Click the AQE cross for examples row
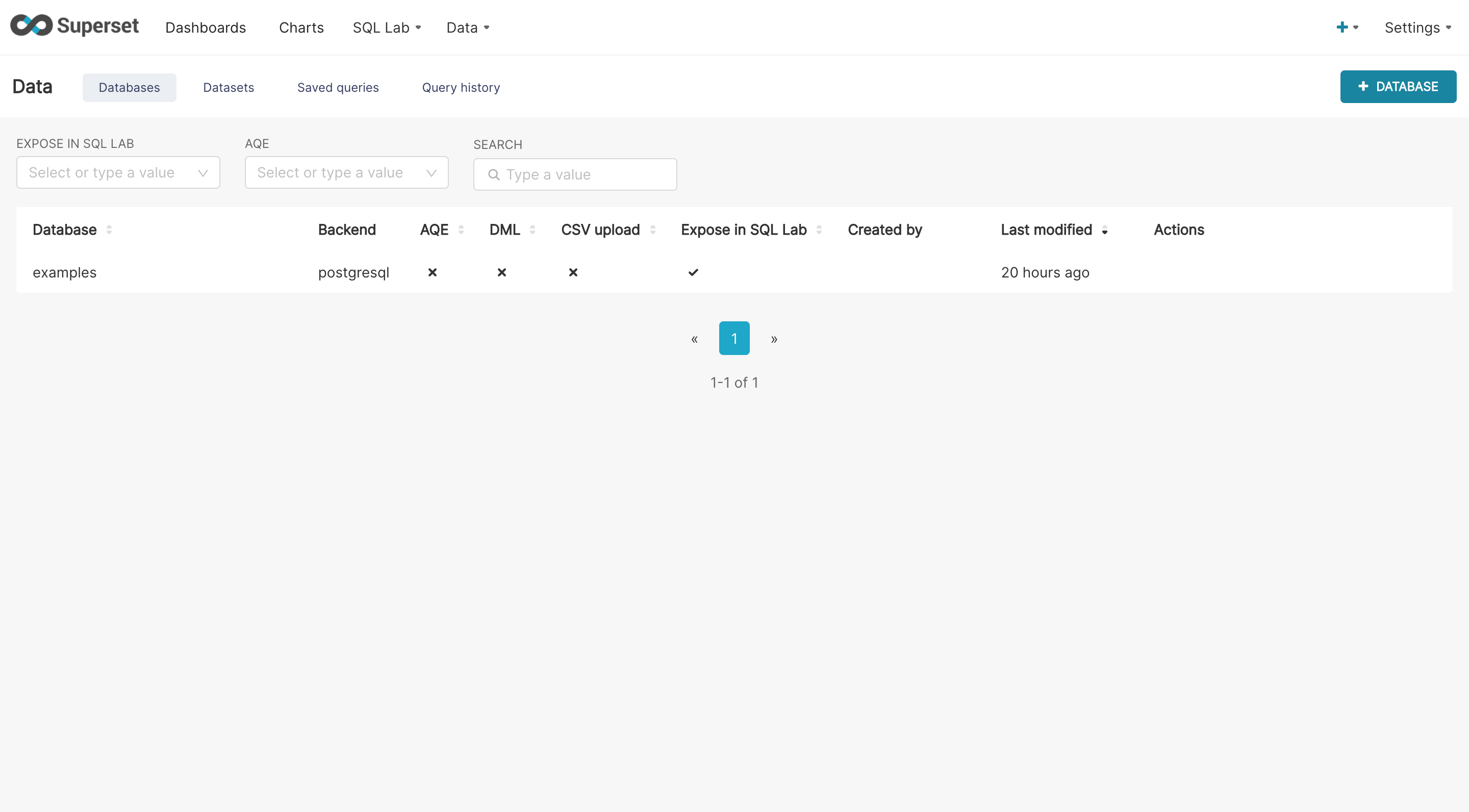Screen dimensions: 1469x812 coord(432,272)
